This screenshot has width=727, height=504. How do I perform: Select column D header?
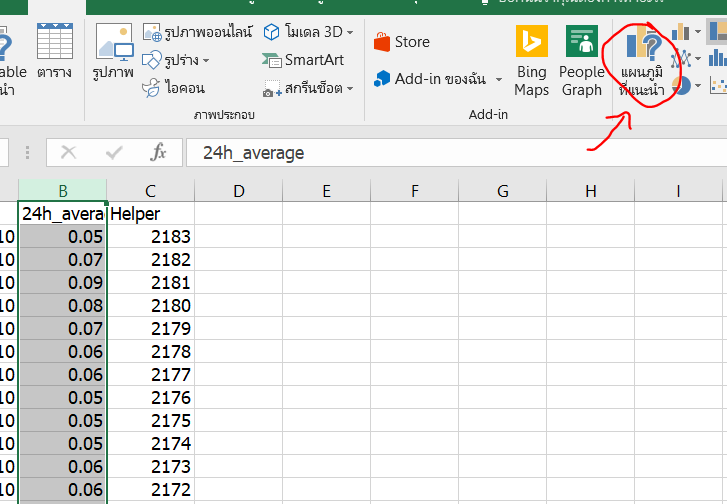click(x=238, y=191)
